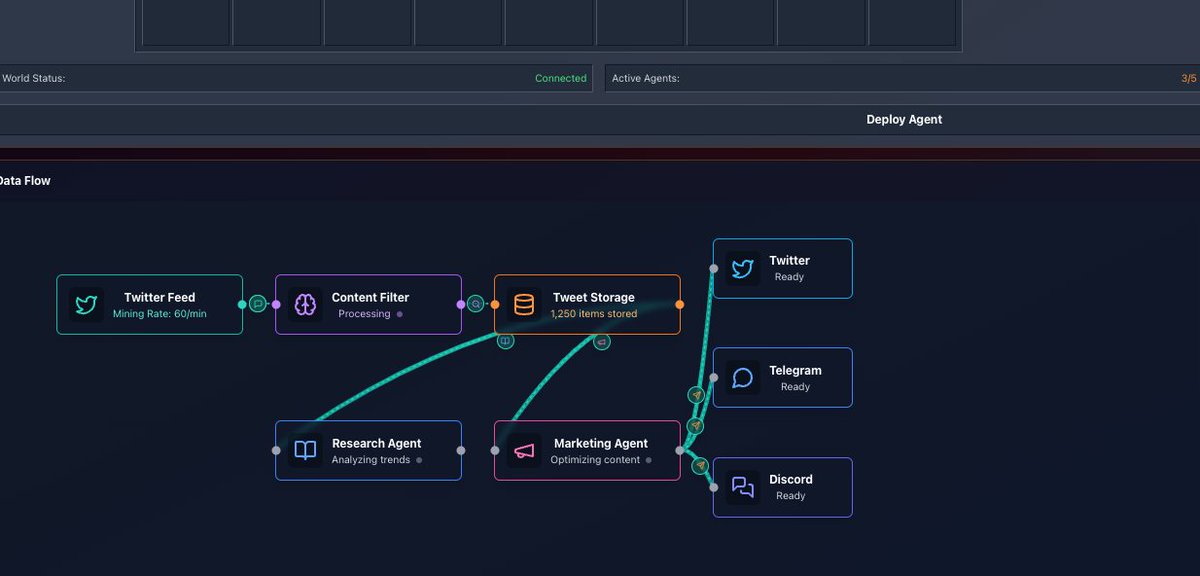Click the "Active Agents:" label
The height and width of the screenshot is (576, 1200).
(646, 78)
